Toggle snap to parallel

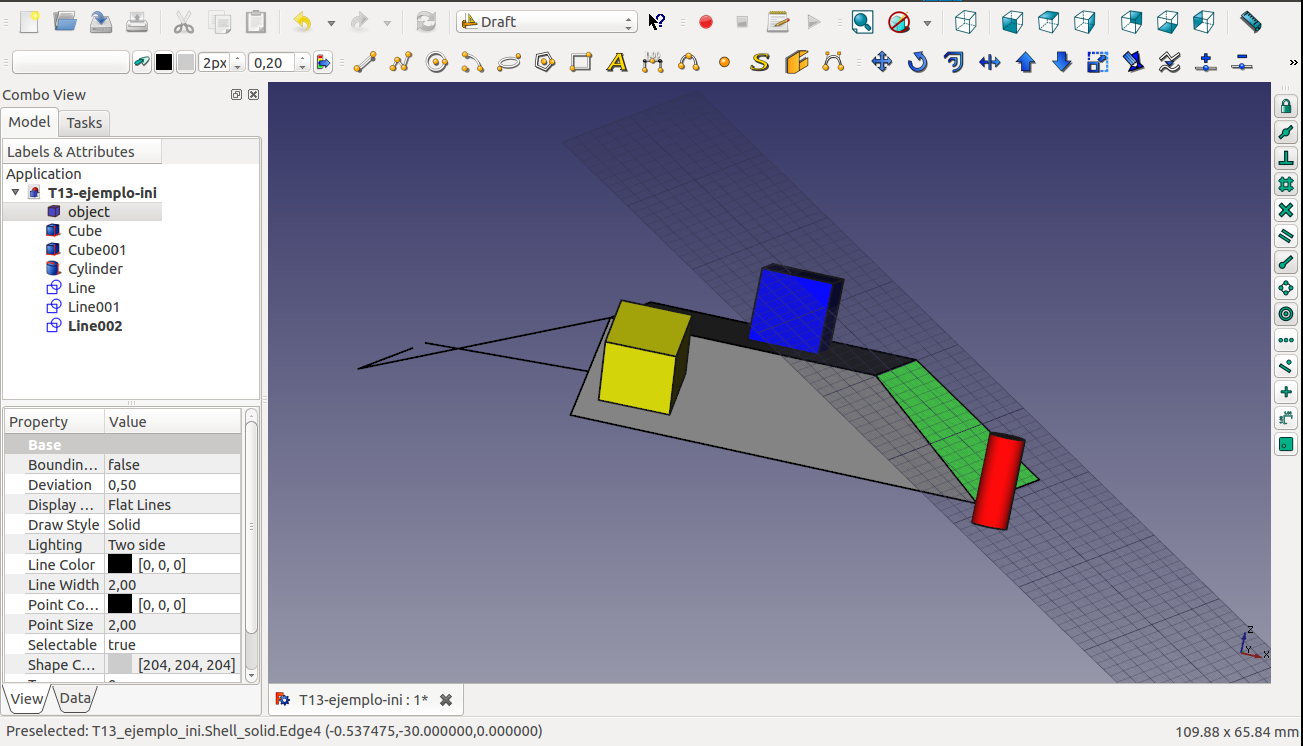click(1286, 236)
